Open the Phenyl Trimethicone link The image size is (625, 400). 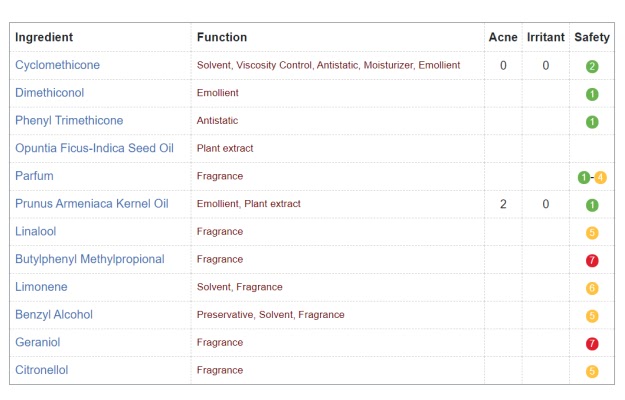click(x=69, y=121)
